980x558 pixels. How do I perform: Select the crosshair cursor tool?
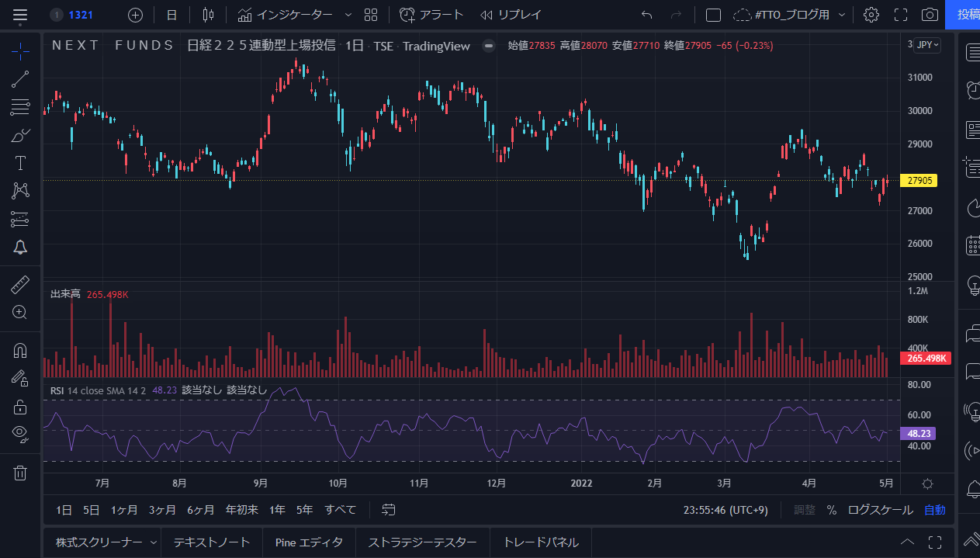(x=20, y=51)
